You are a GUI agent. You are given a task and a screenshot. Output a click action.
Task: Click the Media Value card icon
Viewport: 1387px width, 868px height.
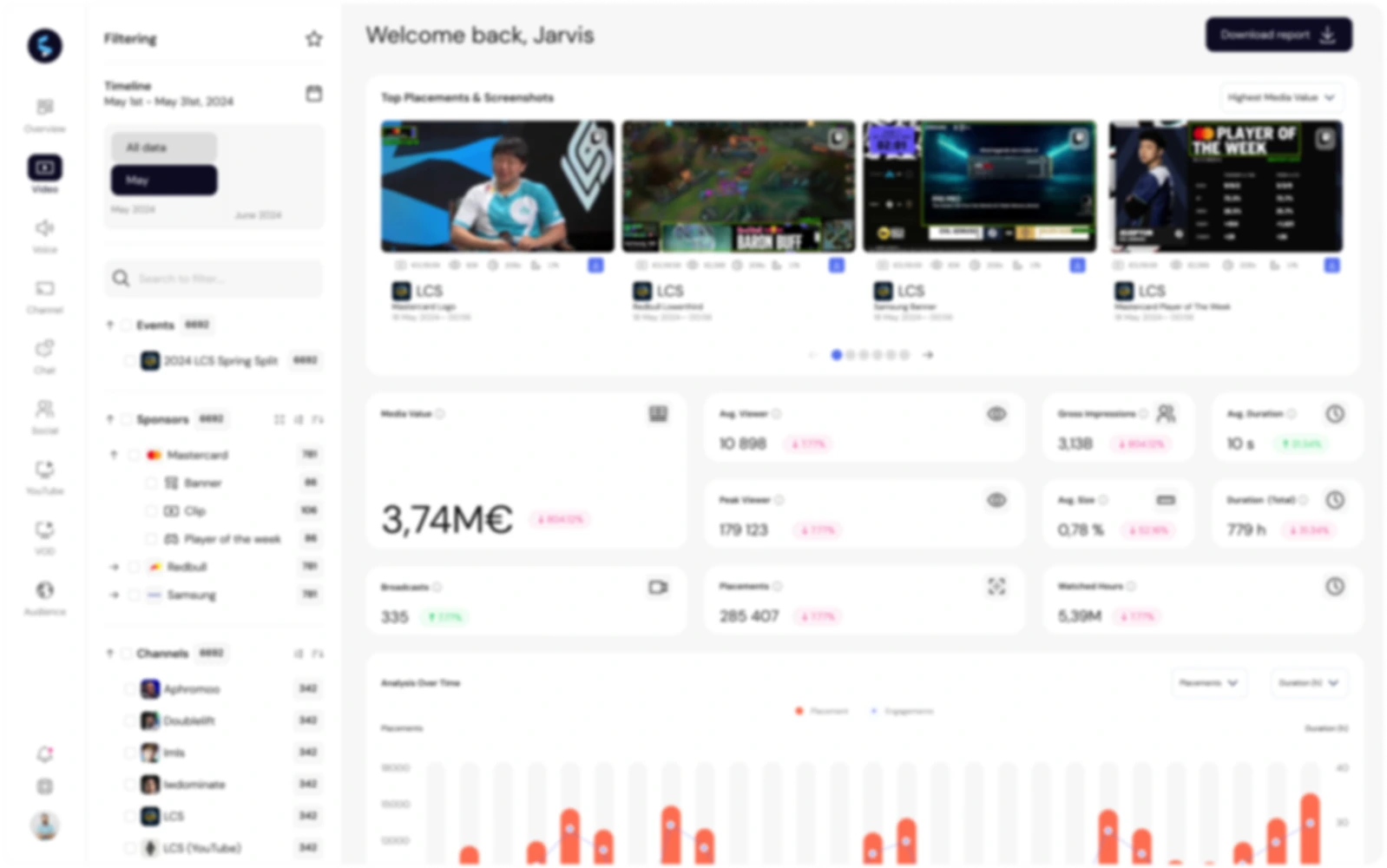[x=659, y=414]
